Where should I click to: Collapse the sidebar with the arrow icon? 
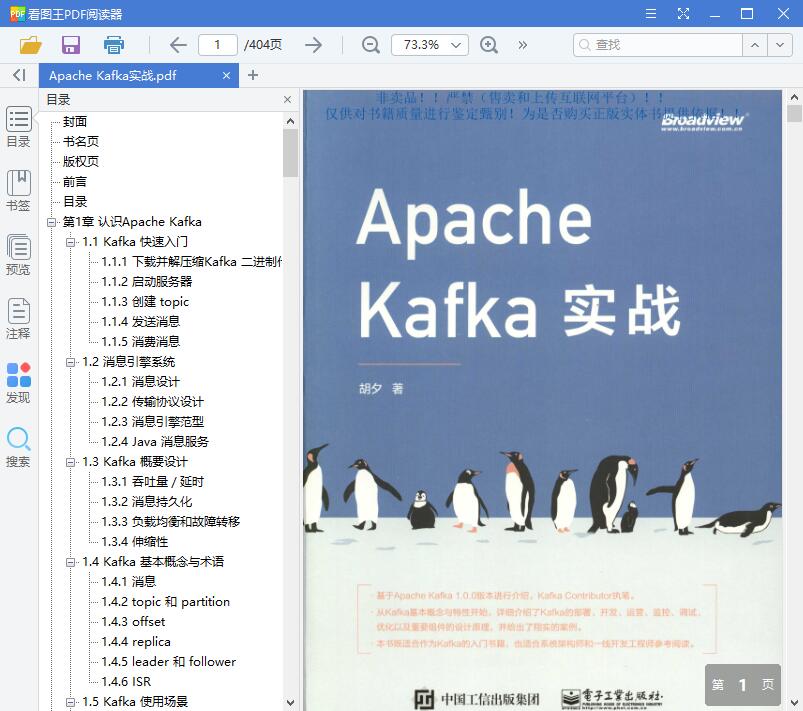pos(19,75)
